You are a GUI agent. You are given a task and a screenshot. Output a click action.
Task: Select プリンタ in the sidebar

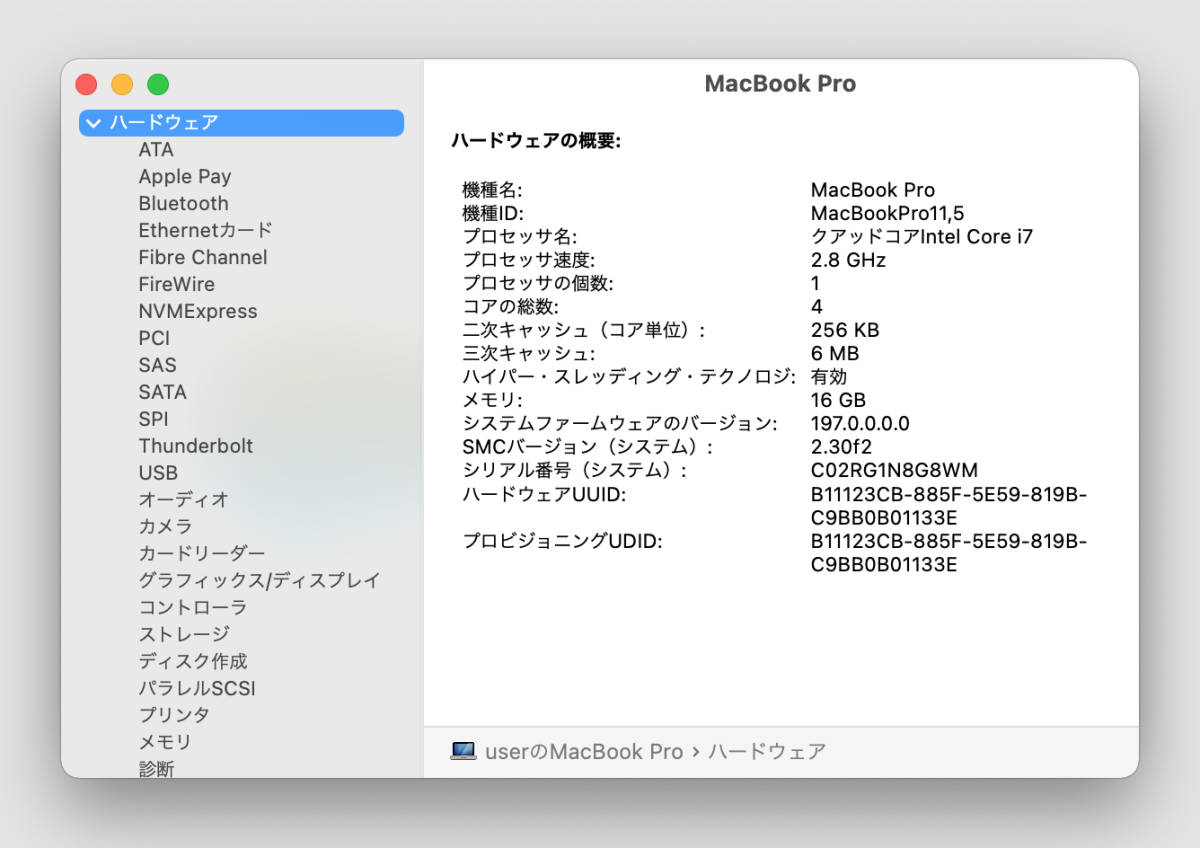pos(174,716)
